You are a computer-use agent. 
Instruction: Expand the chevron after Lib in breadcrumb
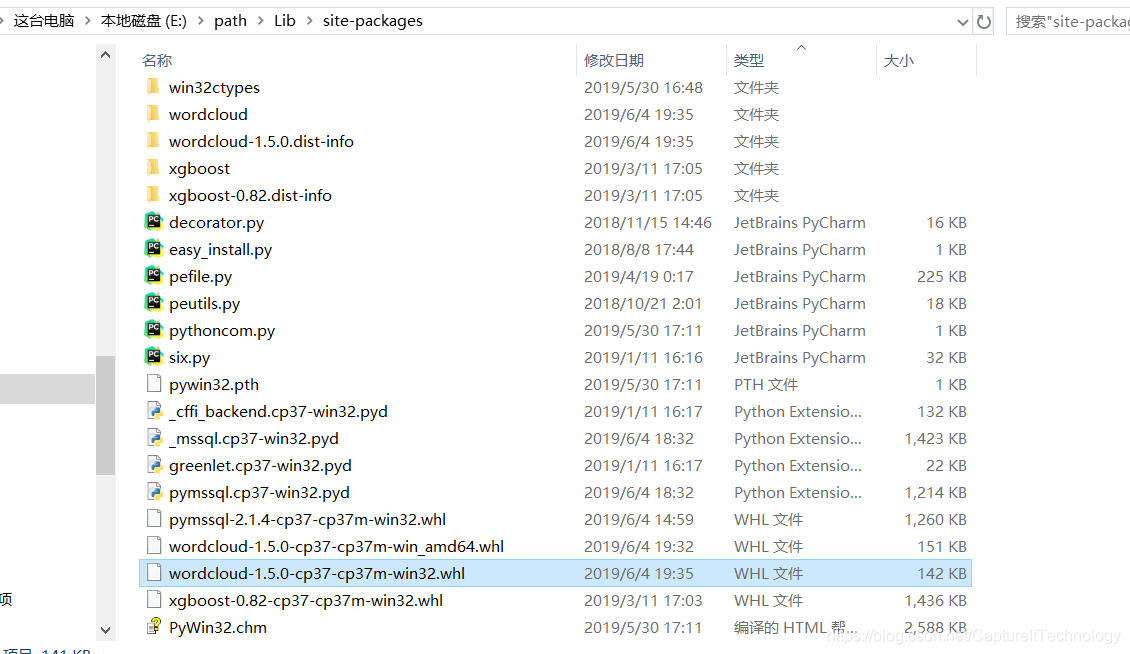coord(310,21)
